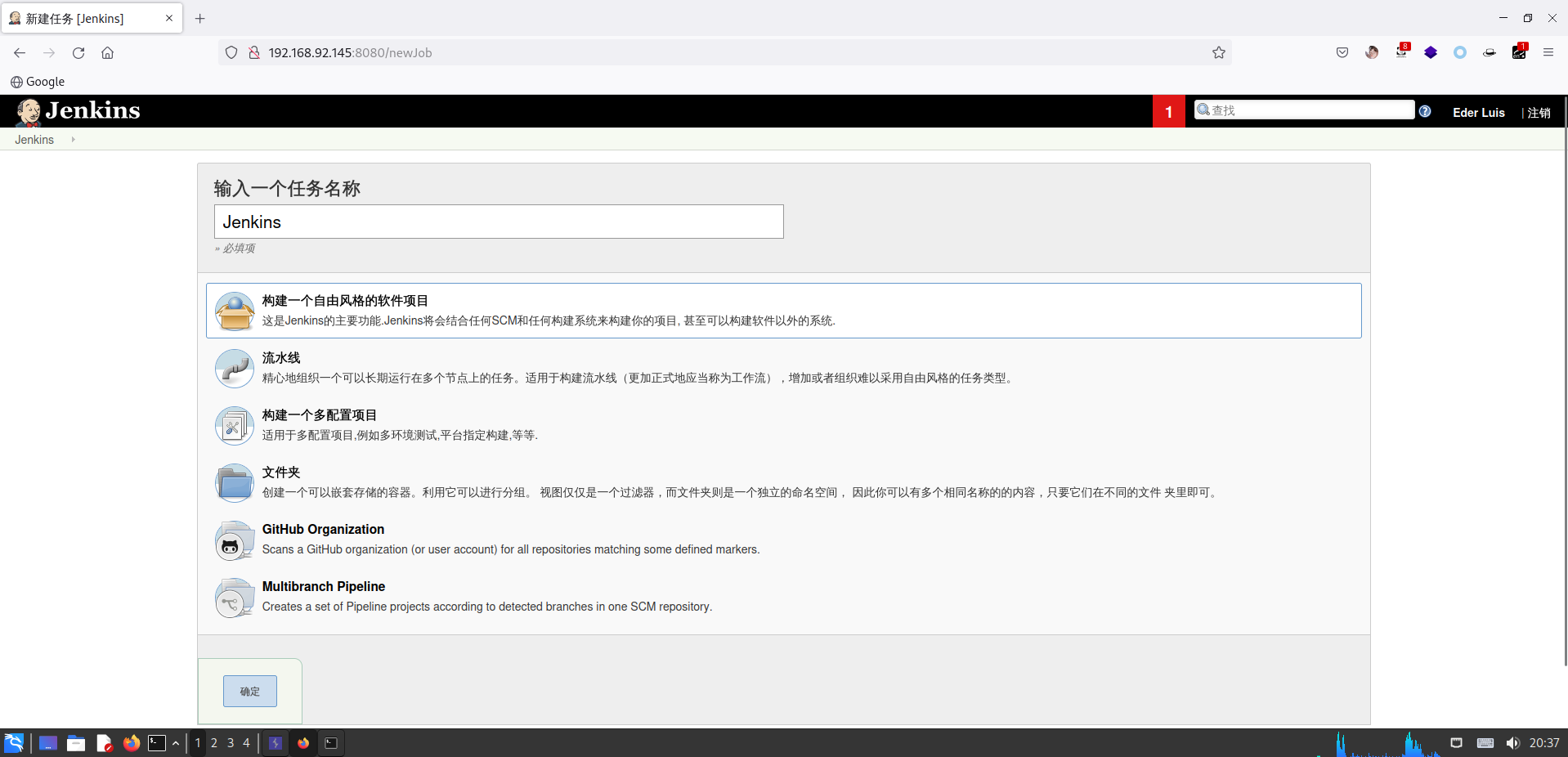Image resolution: width=1568 pixels, height=757 pixels.
Task: Switch to workspace 1
Action: (x=198, y=743)
